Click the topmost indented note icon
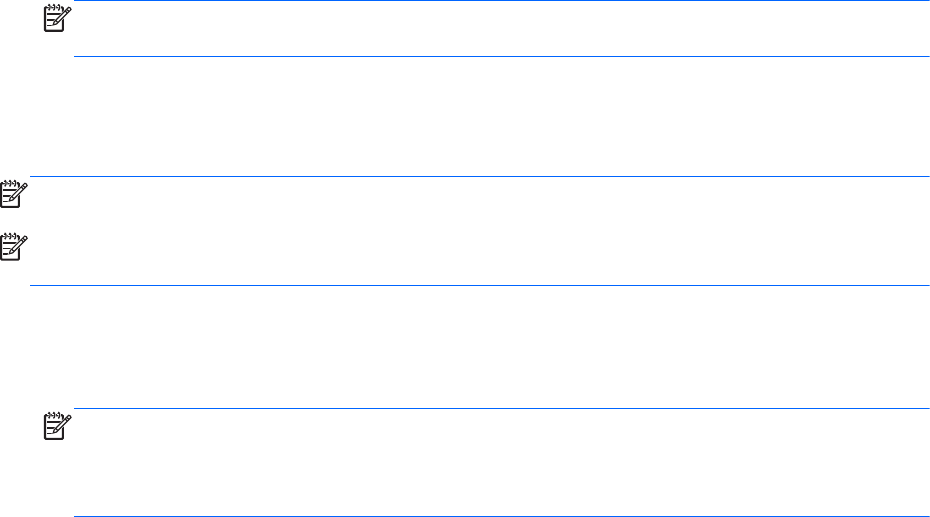This screenshot has height=517, width=930. [x=56, y=17]
